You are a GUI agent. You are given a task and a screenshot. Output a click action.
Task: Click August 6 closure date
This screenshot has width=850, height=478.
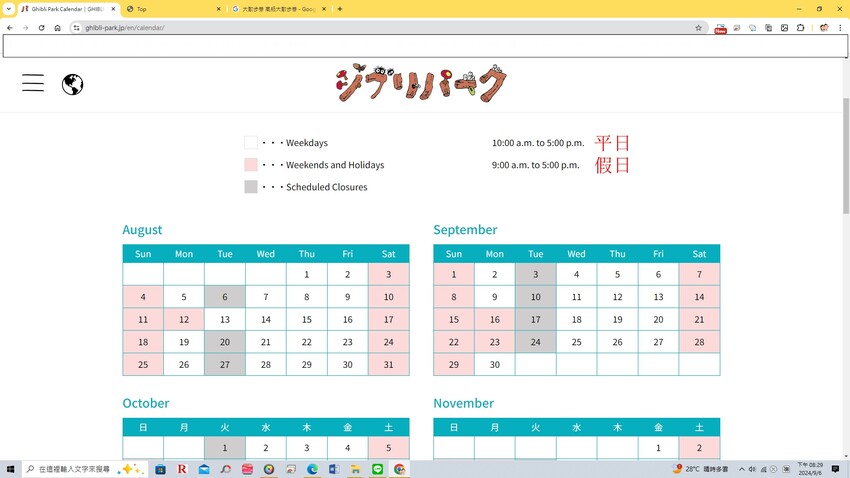tap(225, 297)
